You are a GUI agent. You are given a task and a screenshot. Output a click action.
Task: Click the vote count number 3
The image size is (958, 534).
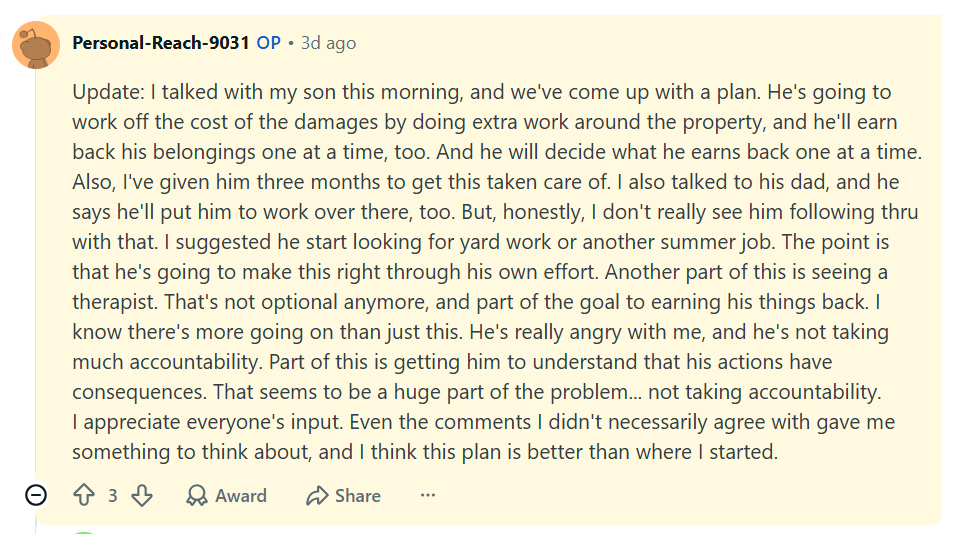coord(113,496)
